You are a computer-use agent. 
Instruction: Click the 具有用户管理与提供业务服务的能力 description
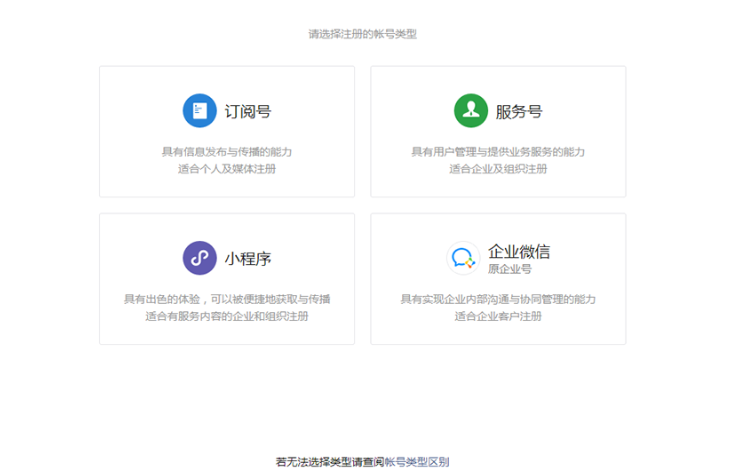click(x=498, y=152)
